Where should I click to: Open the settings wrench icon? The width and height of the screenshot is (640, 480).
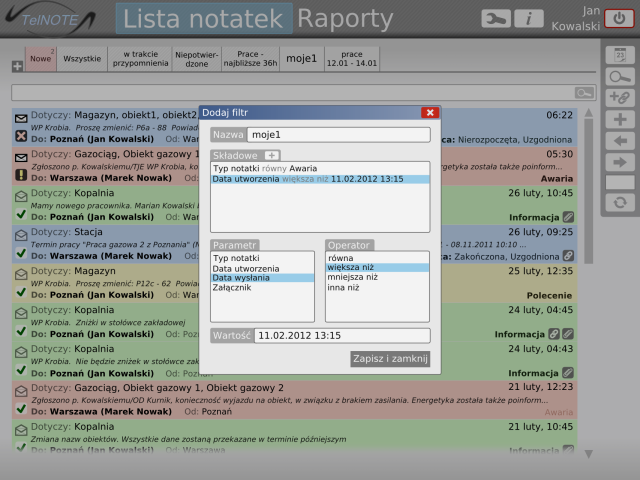coord(496,19)
